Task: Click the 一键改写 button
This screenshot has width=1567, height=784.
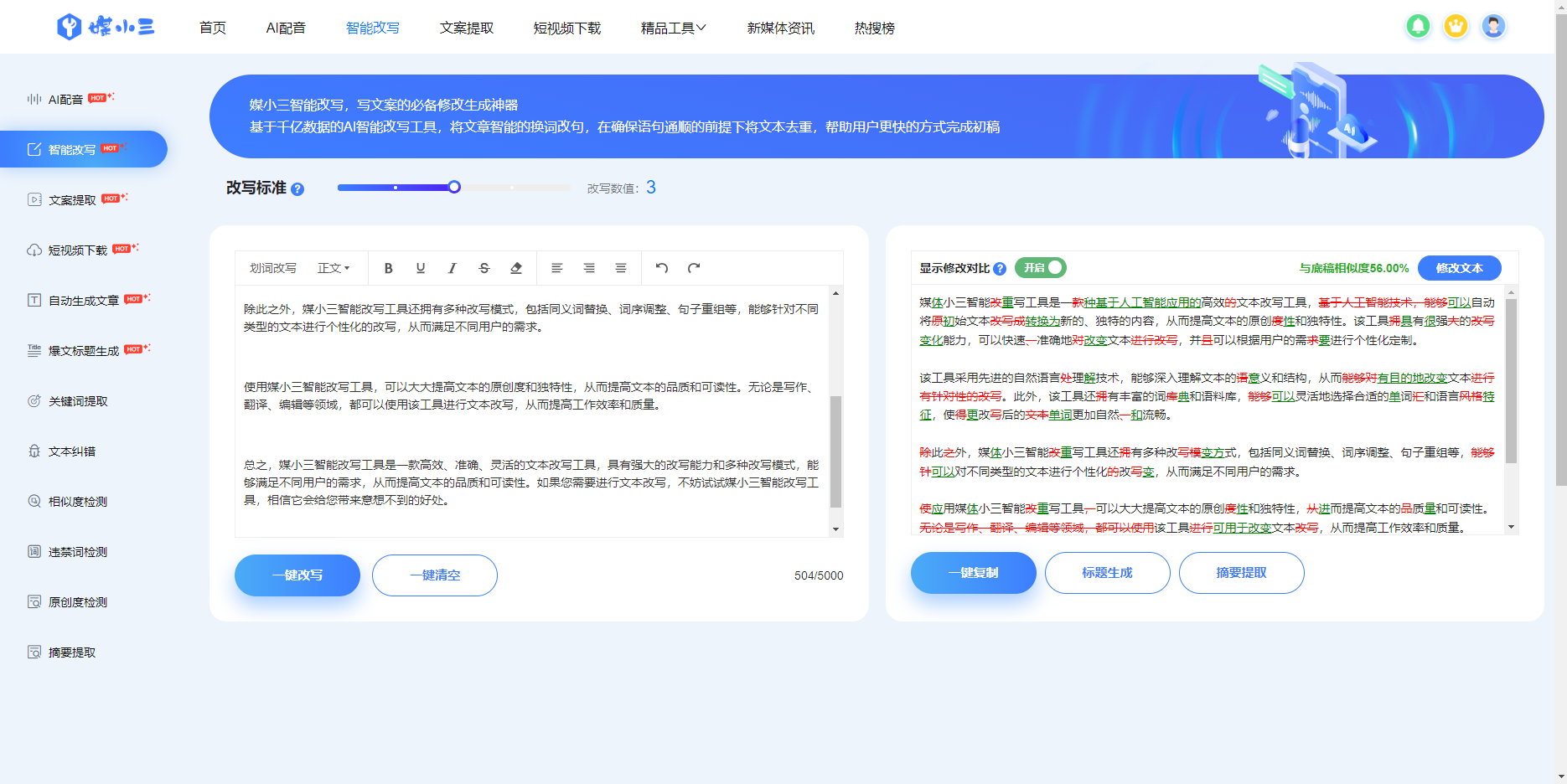Action: [x=297, y=575]
